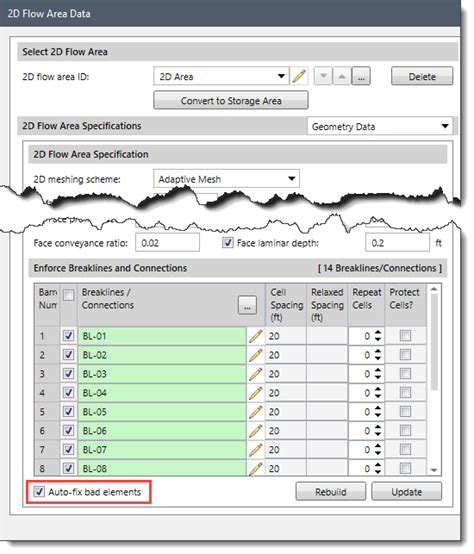Click ellipsis button in Breaklines / Connections header
Viewport: 474px width, 554px height.
tap(247, 305)
